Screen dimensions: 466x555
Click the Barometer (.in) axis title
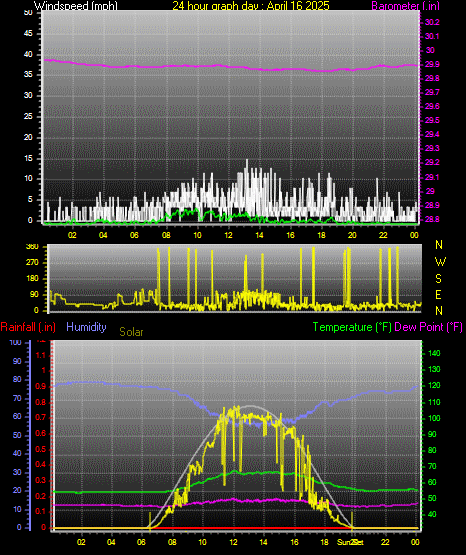coord(405,5)
